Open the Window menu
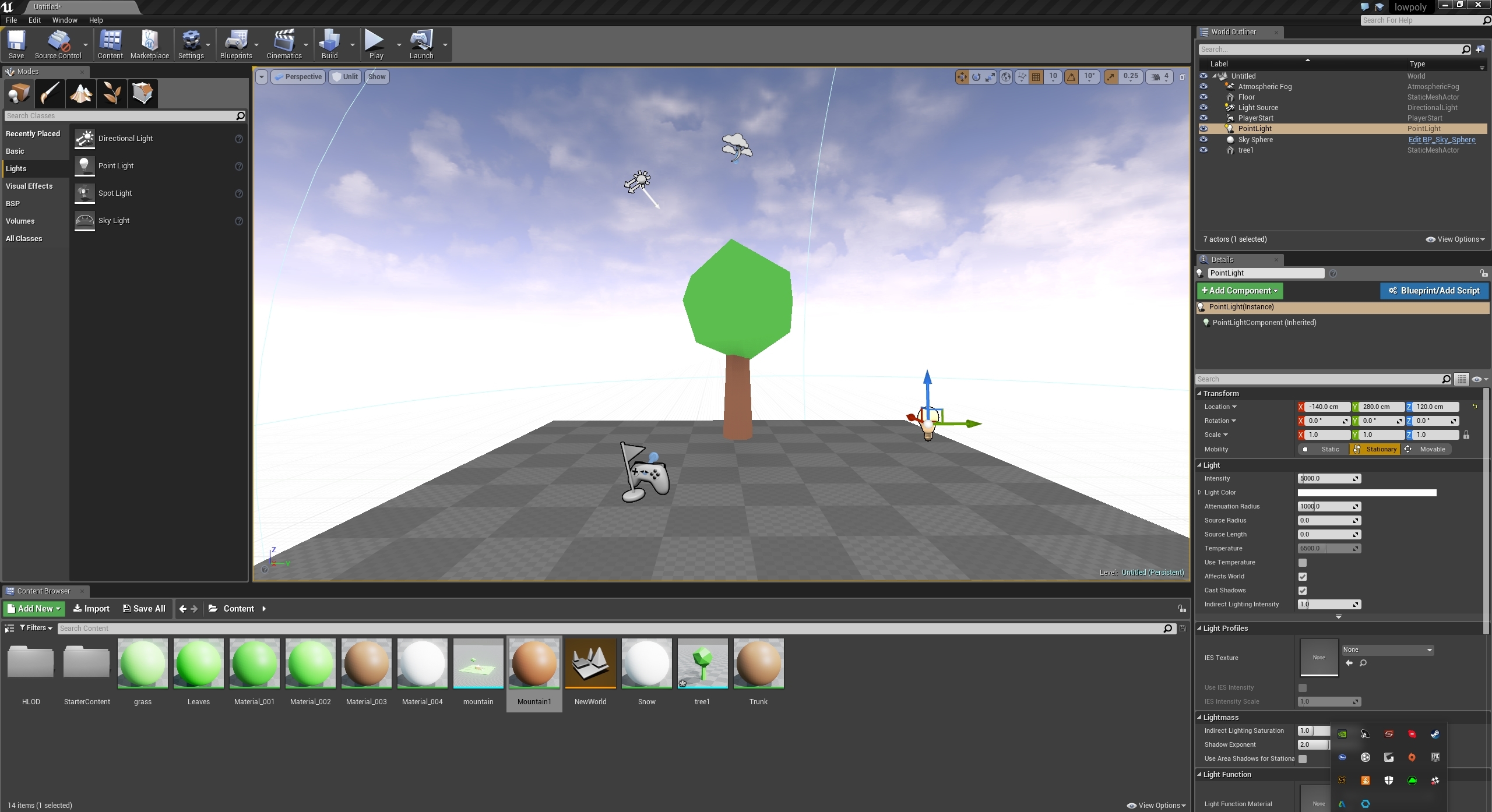Viewport: 1492px width, 812px height. (x=64, y=20)
